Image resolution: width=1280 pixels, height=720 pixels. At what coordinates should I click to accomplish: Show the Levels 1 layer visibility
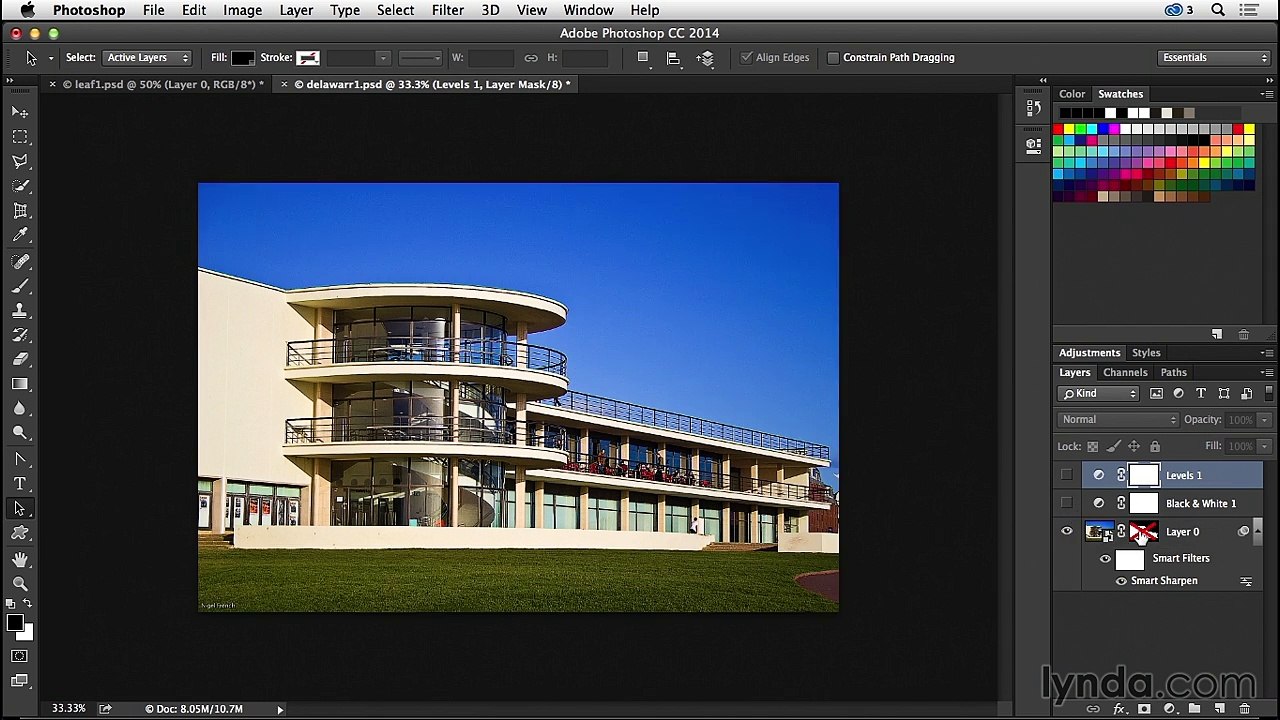pos(1067,475)
